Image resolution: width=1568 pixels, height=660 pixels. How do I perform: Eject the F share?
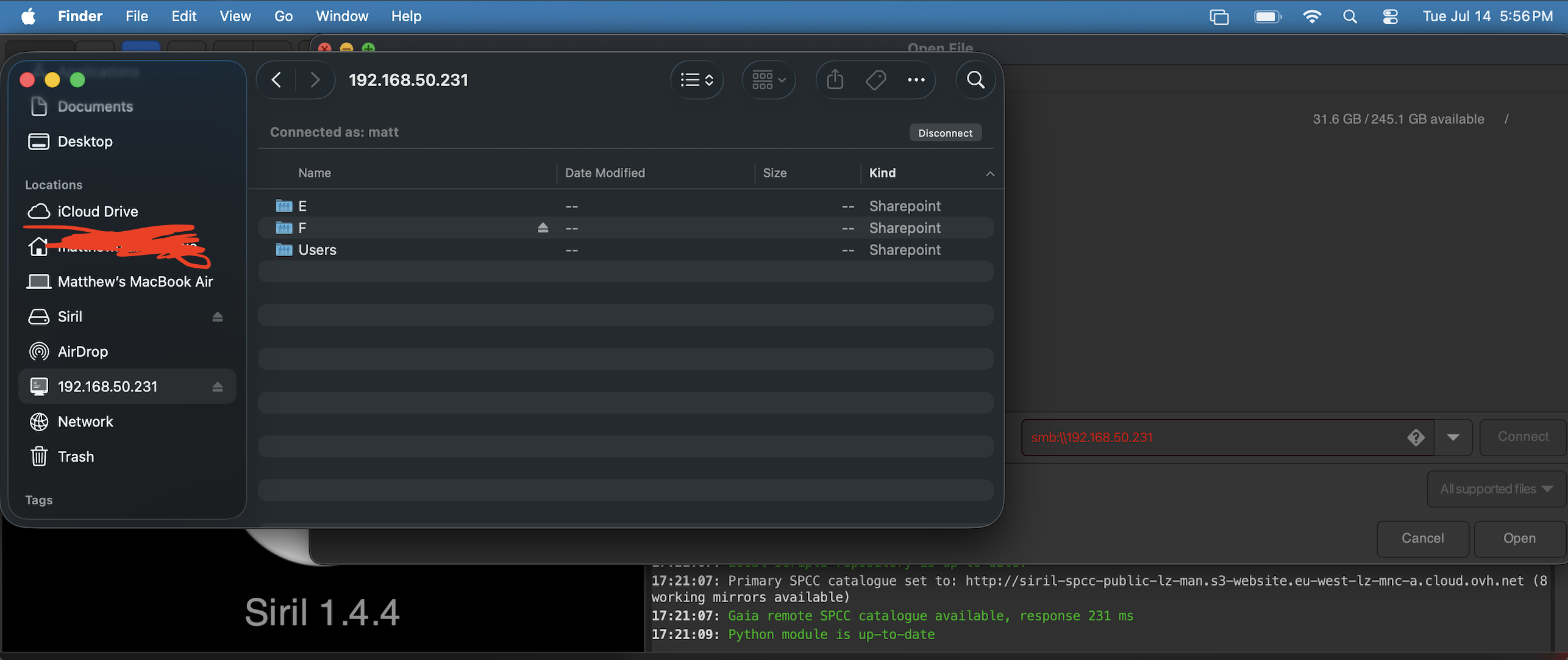click(543, 228)
